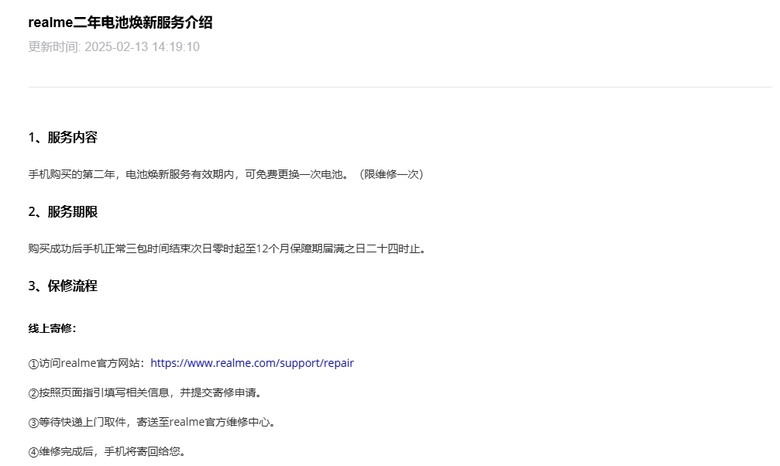This screenshot has height=466, width=780.
Task: Click the heading '1、服务内容'
Action: click(x=63, y=137)
